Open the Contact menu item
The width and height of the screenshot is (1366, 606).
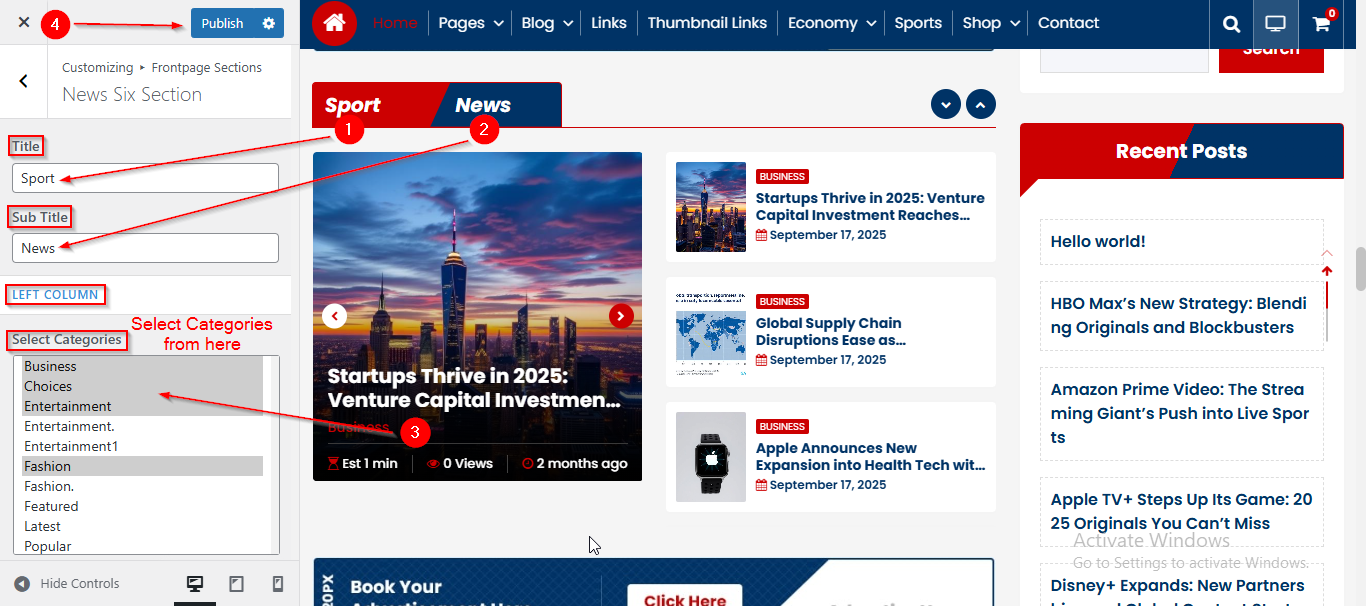coord(1068,23)
